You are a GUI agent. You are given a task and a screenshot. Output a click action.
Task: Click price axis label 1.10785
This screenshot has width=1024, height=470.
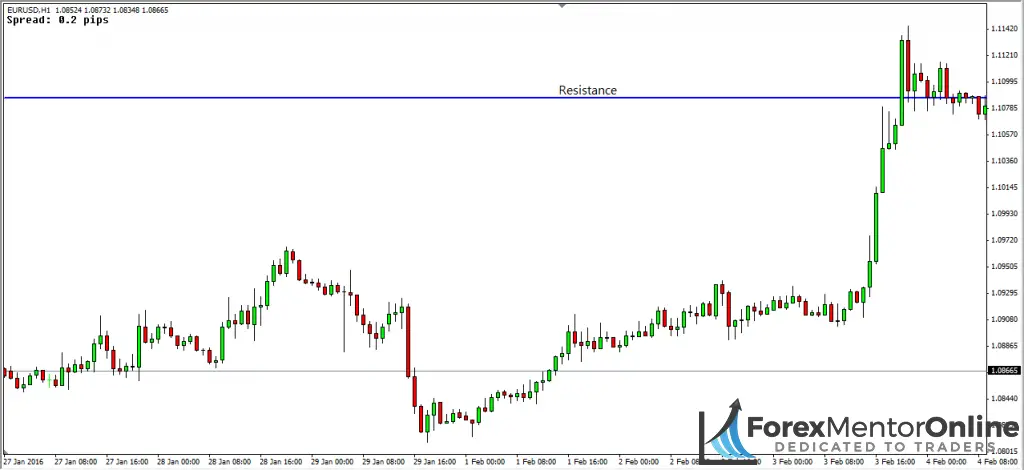click(1004, 108)
